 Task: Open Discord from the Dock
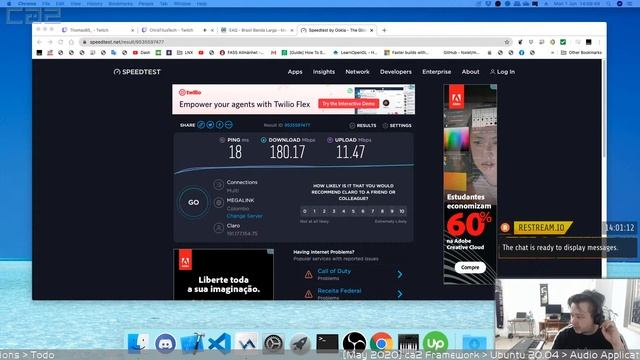(x=165, y=343)
